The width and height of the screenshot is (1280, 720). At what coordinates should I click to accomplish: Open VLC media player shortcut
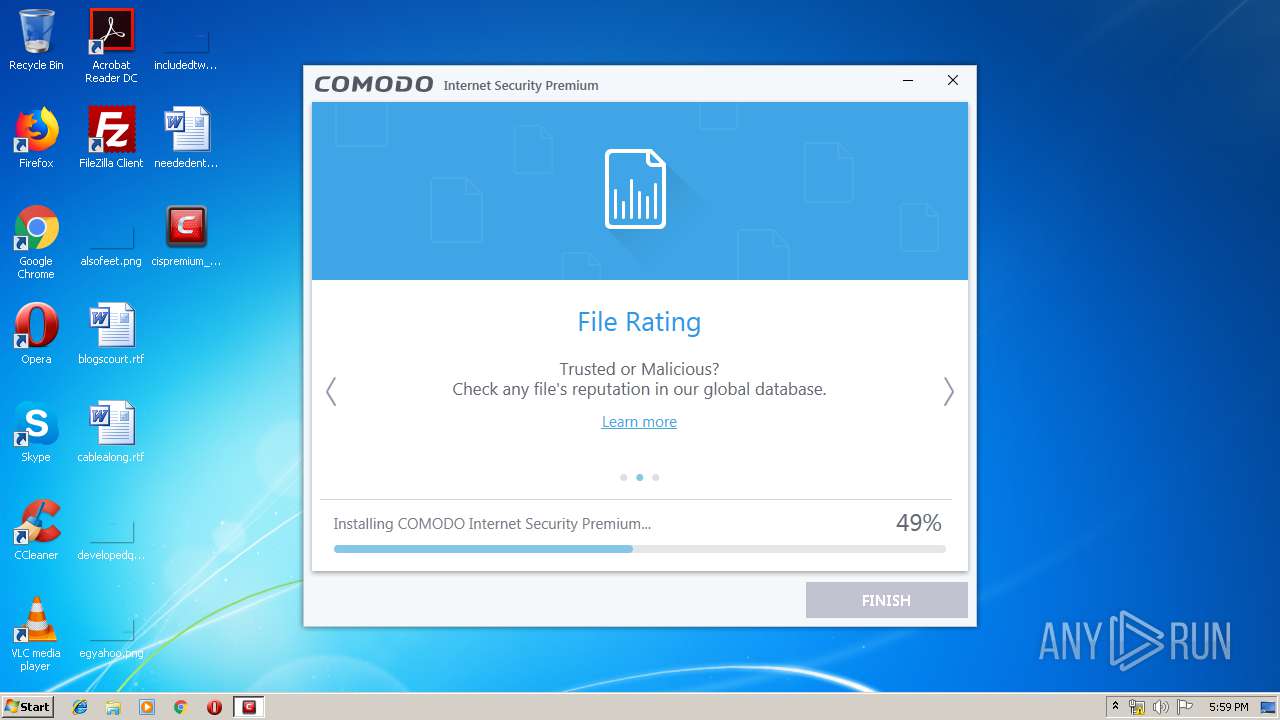click(x=36, y=634)
